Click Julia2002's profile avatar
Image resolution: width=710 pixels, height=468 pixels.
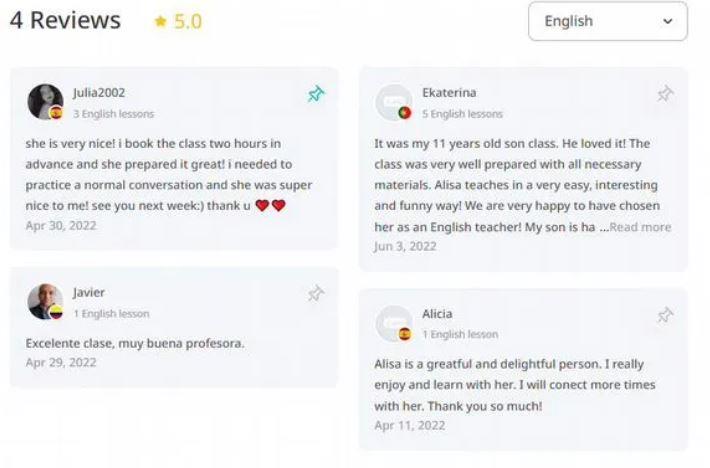point(45,101)
